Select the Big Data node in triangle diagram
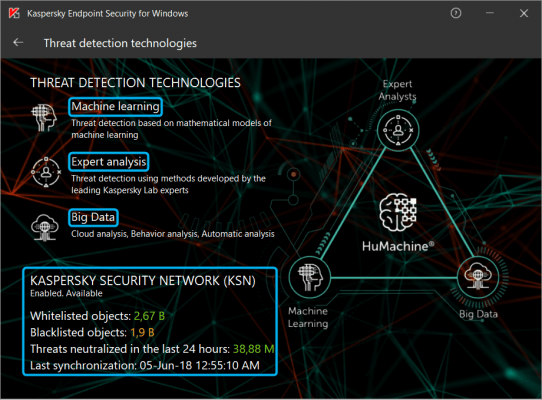 point(478,277)
